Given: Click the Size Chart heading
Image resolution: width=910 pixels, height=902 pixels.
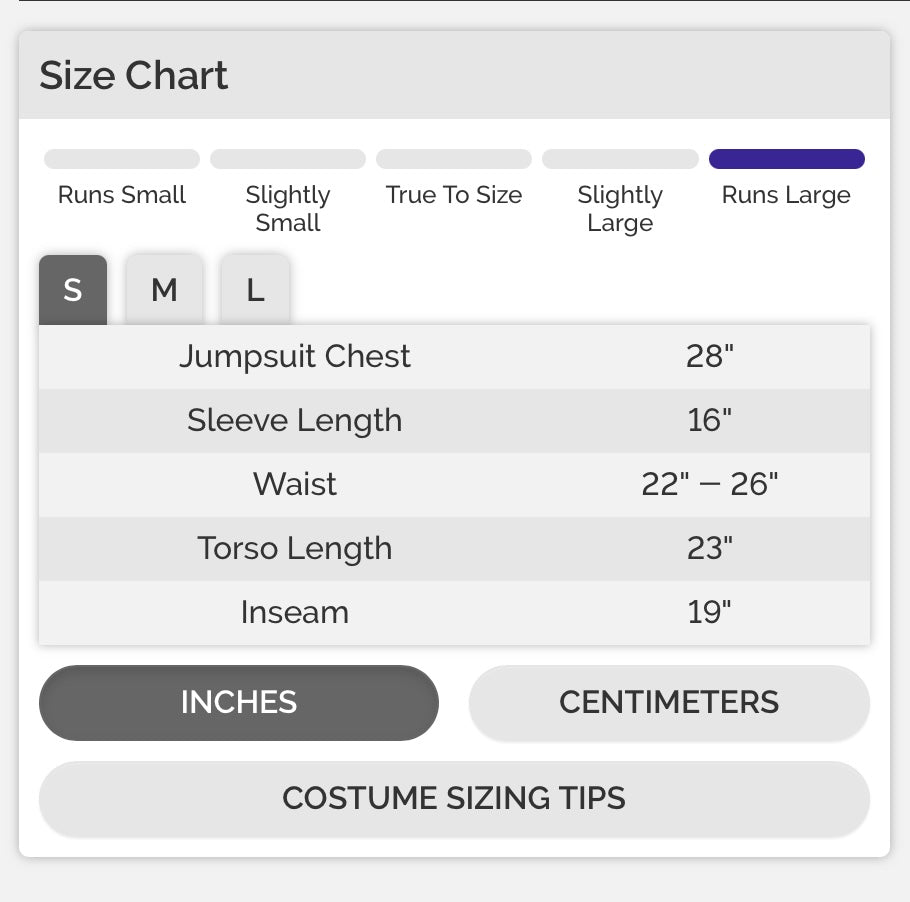Looking at the screenshot, I should click(x=134, y=76).
